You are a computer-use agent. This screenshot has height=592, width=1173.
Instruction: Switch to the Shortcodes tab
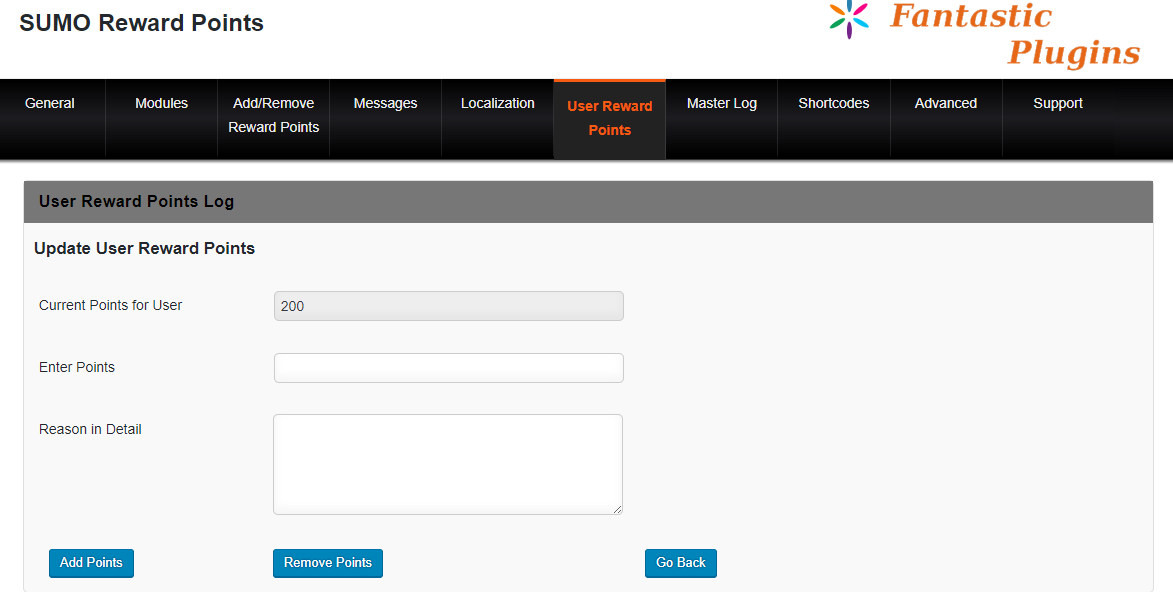pos(834,103)
